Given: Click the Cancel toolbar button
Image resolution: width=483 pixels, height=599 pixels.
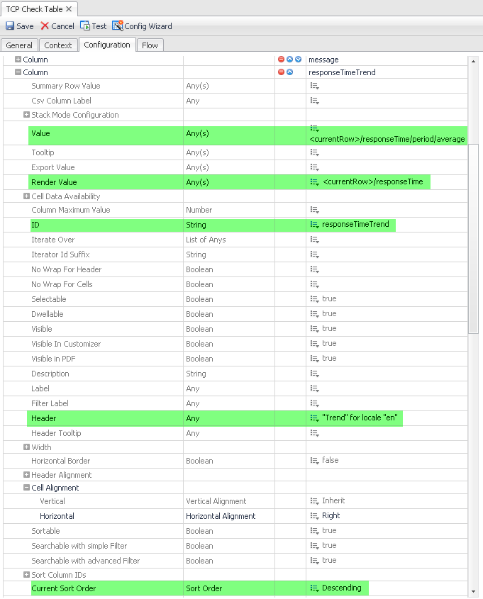Looking at the screenshot, I should tap(57, 26).
